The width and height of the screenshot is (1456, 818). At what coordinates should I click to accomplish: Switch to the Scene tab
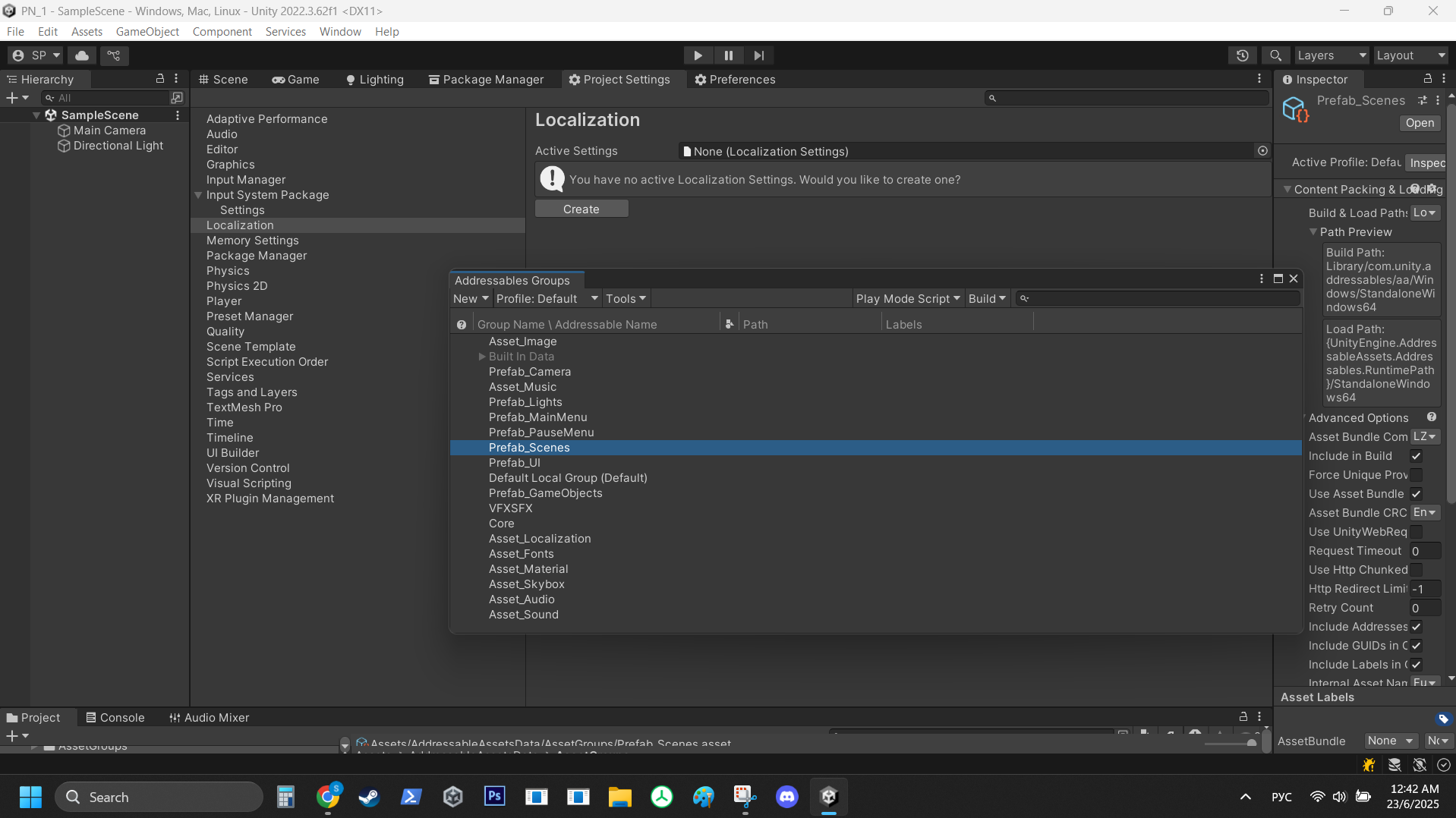[223, 80]
